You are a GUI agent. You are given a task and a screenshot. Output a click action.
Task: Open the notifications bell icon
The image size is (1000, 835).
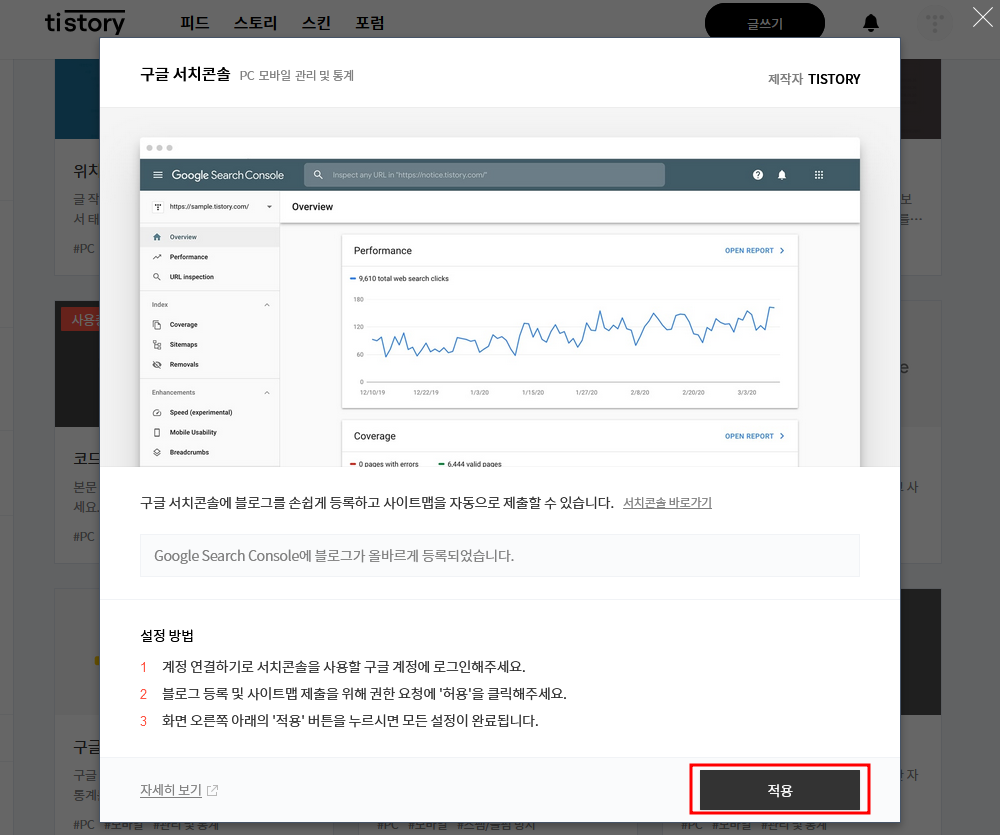click(x=871, y=23)
